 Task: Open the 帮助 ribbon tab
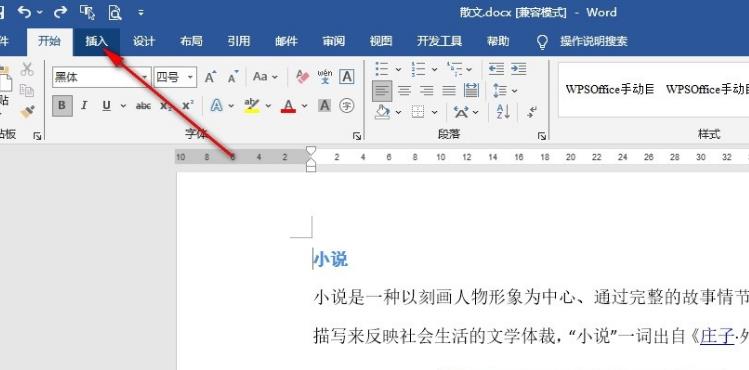click(498, 42)
